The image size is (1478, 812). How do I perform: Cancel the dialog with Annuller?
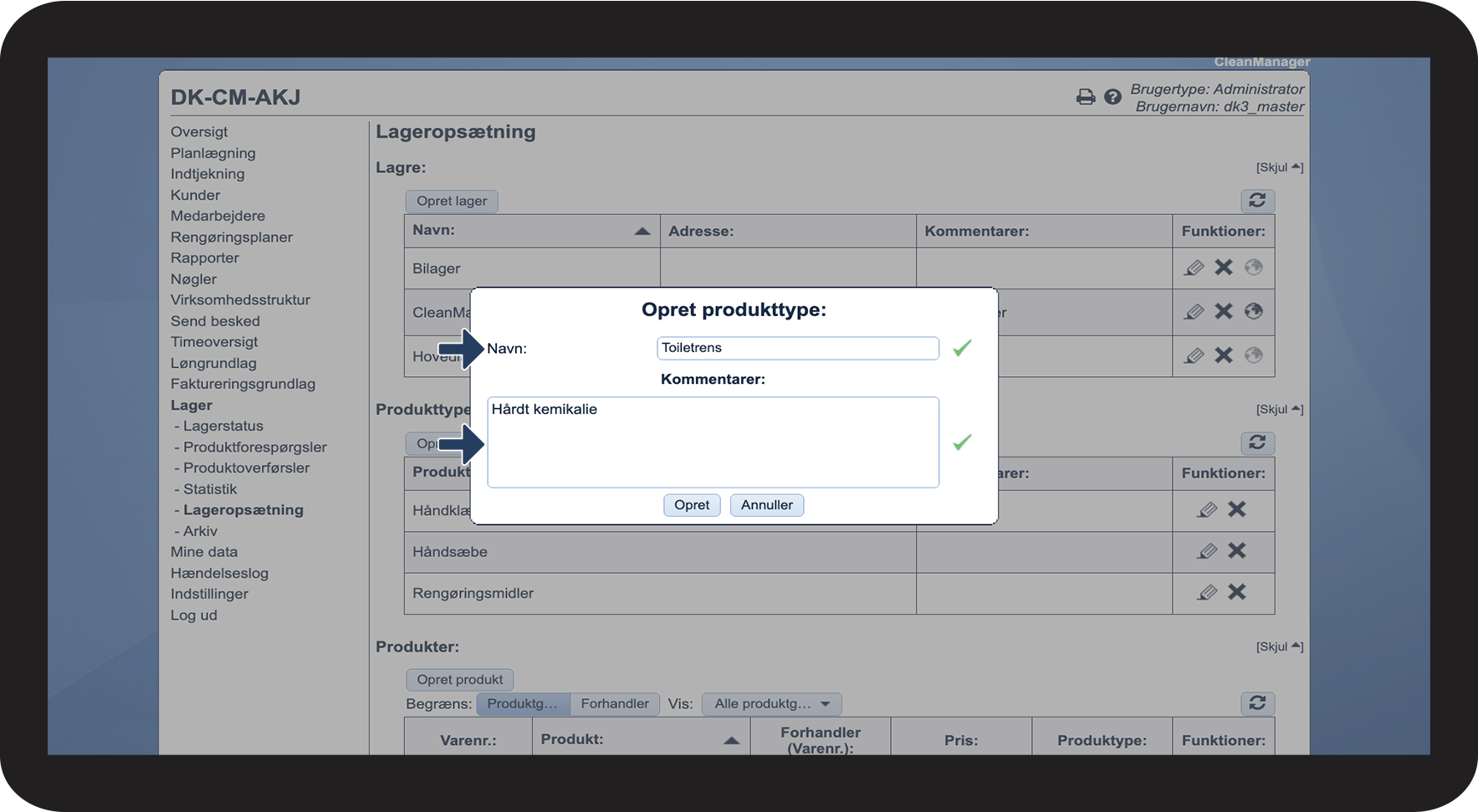click(x=766, y=505)
